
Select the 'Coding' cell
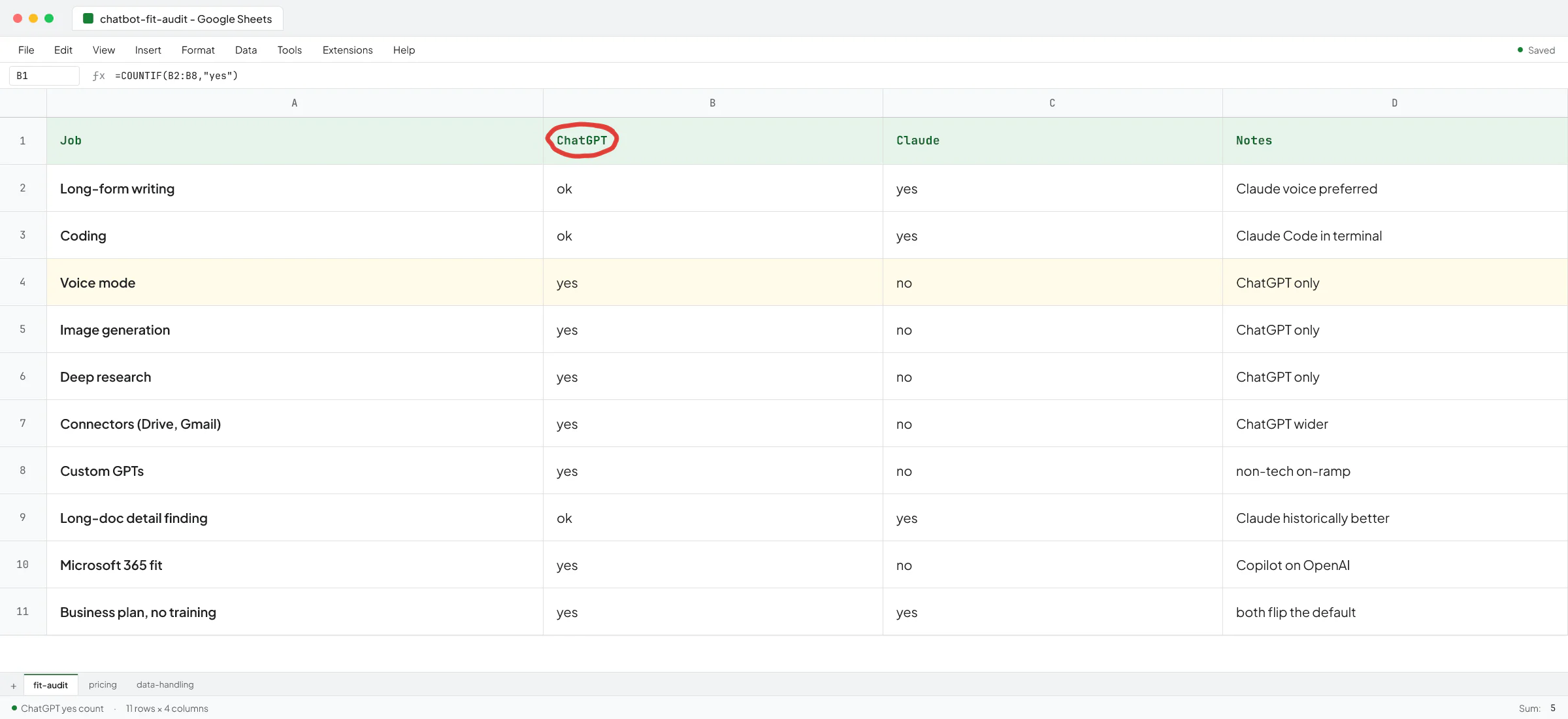pos(295,235)
